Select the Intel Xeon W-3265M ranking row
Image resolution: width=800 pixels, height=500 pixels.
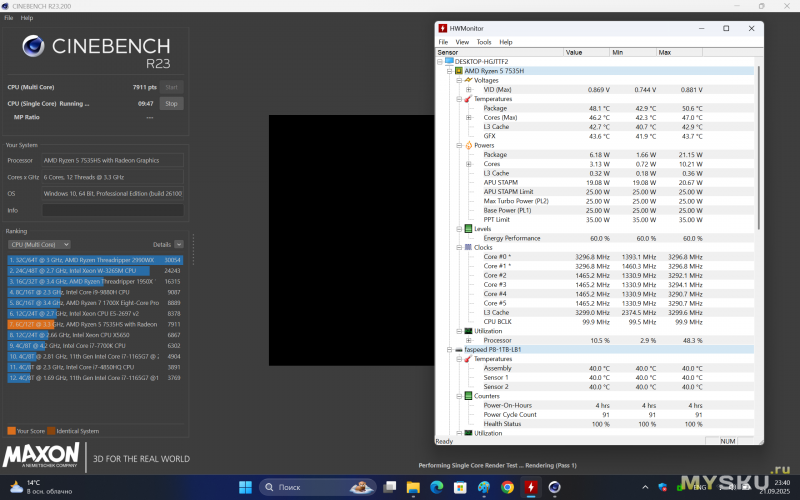tap(95, 271)
